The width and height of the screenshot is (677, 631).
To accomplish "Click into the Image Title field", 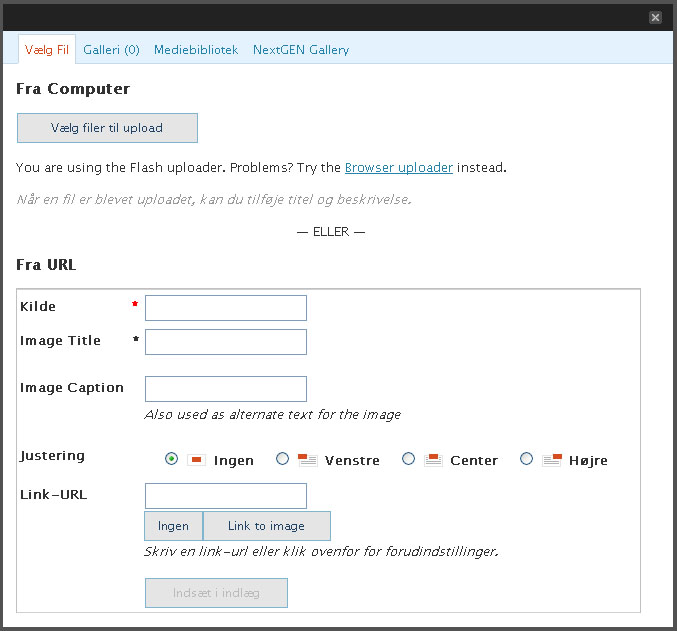I will (226, 342).
